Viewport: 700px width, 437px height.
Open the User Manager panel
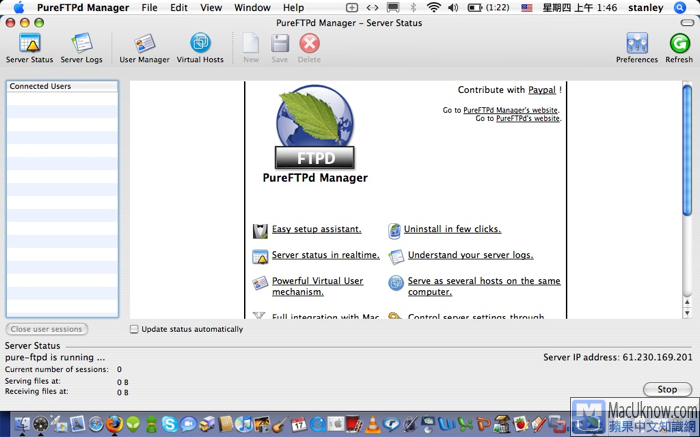click(x=144, y=48)
